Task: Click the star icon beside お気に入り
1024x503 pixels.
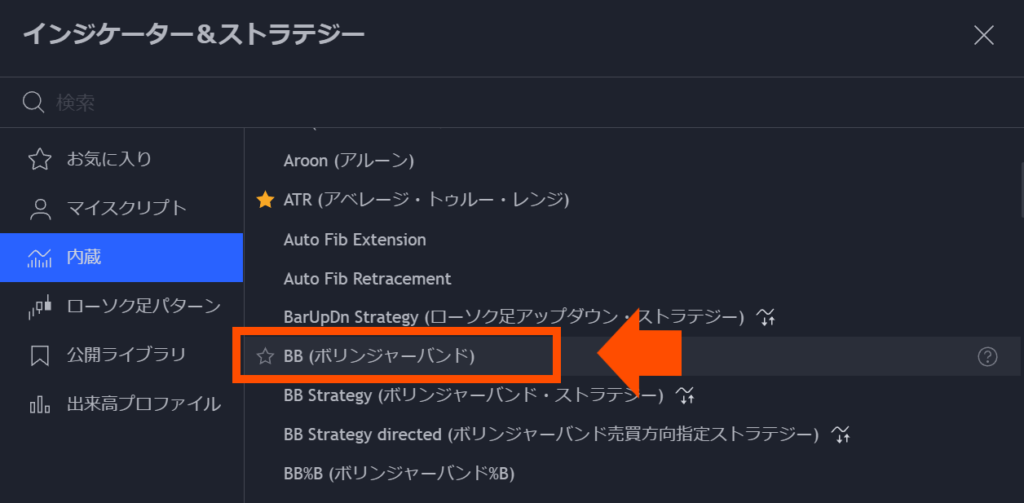Action: coord(40,159)
